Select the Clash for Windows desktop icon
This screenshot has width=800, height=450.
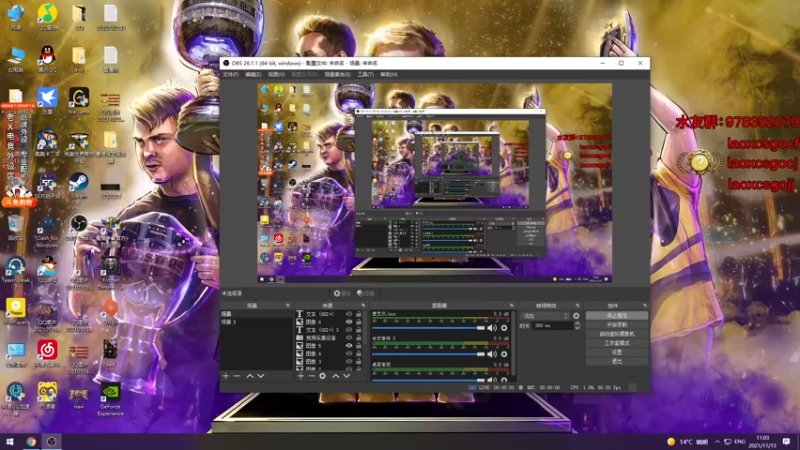pos(47,231)
